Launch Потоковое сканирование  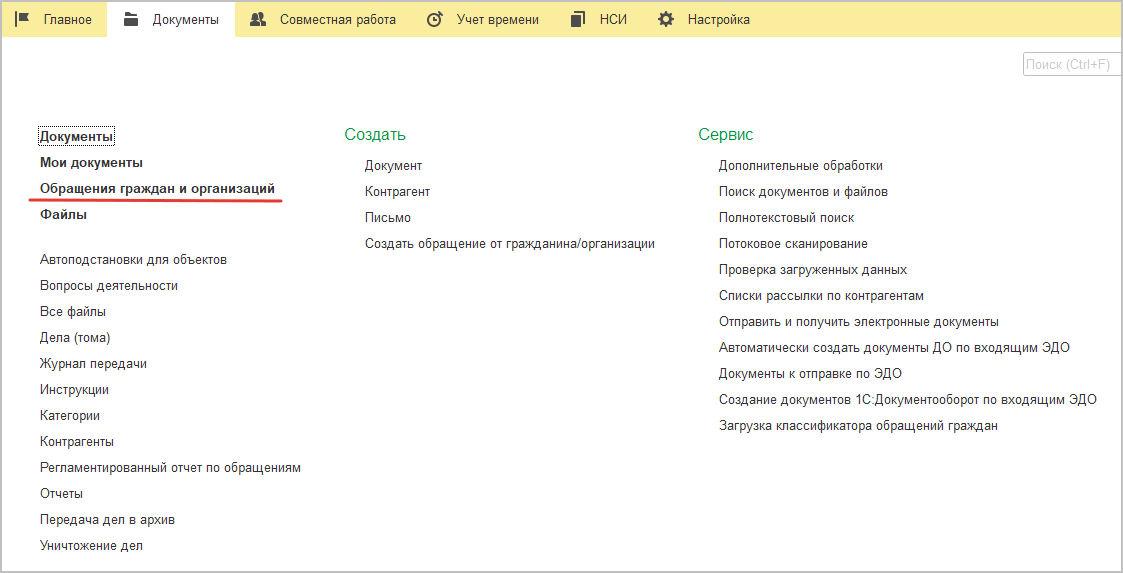point(793,243)
